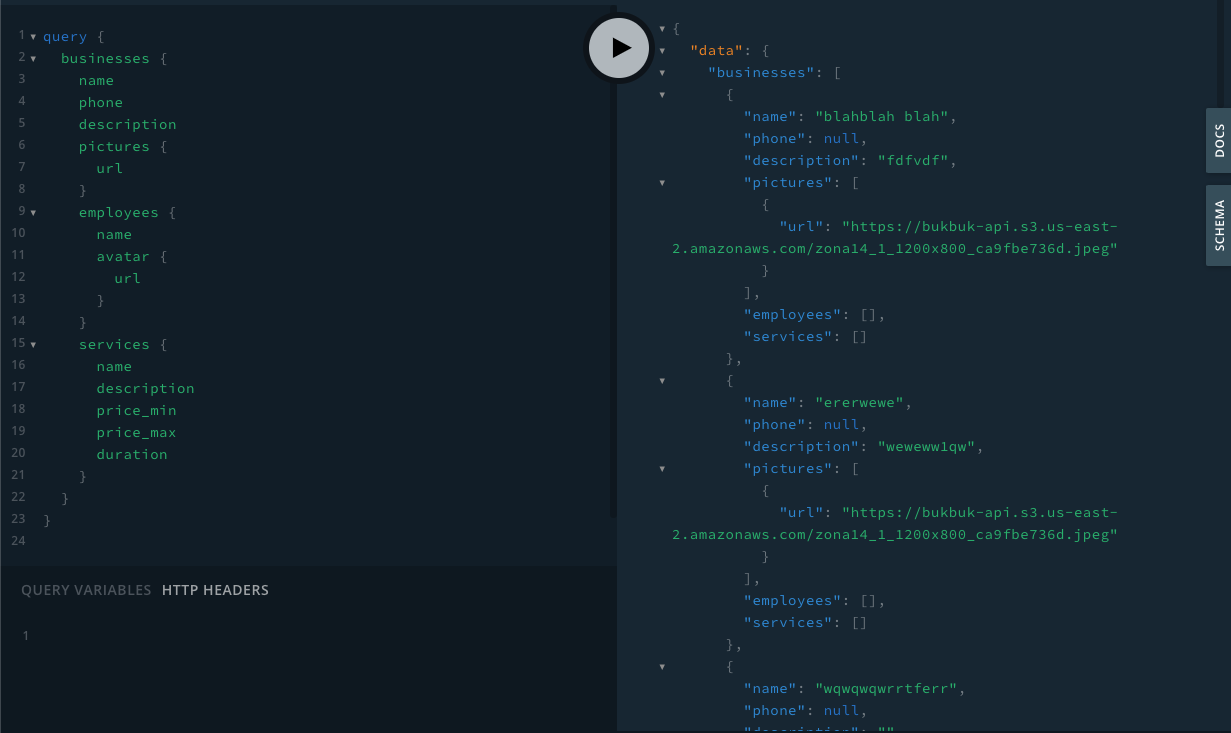This screenshot has width=1231, height=733.
Task: Open the DOCS sidebar panel
Action: point(1218,140)
